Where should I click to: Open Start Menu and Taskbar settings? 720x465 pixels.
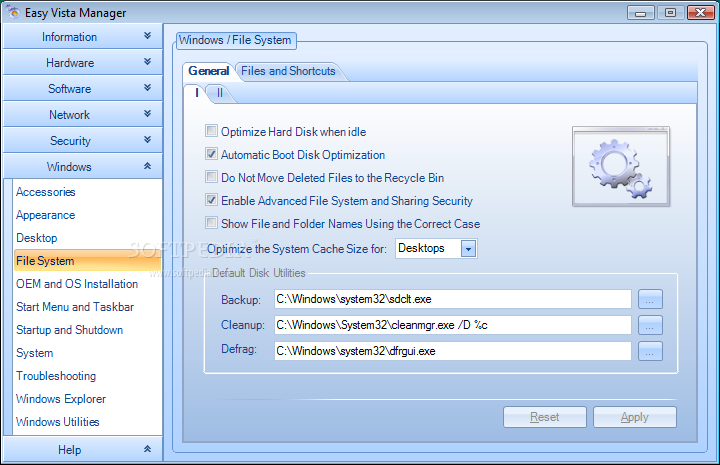tap(75, 307)
